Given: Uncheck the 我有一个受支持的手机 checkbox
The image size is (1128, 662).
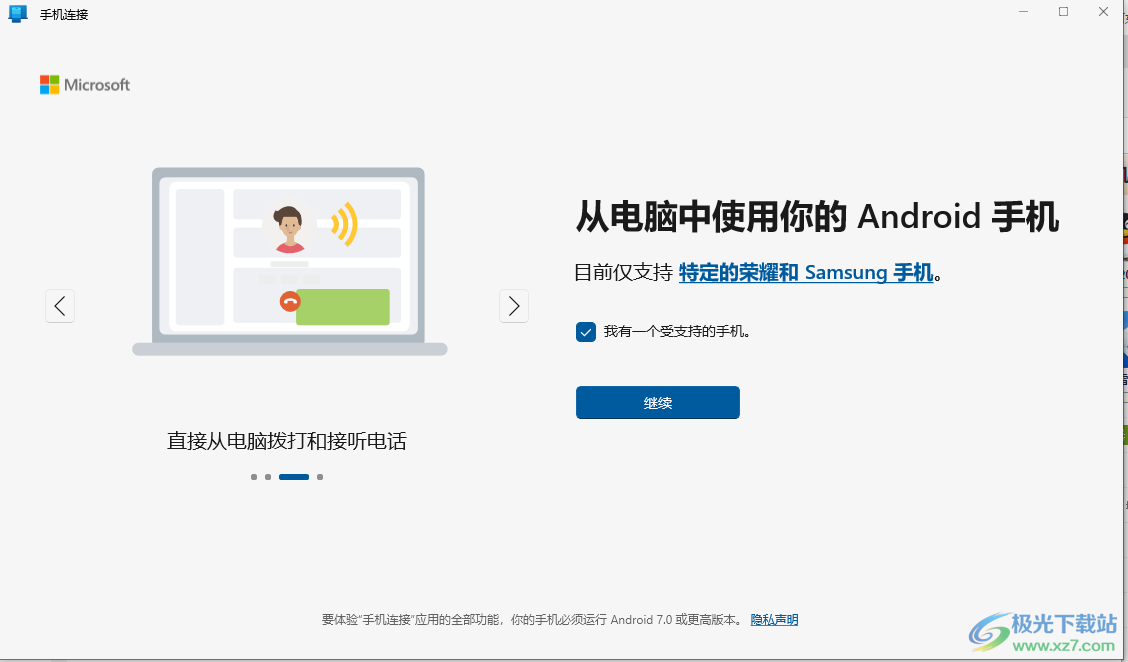Looking at the screenshot, I should (586, 332).
